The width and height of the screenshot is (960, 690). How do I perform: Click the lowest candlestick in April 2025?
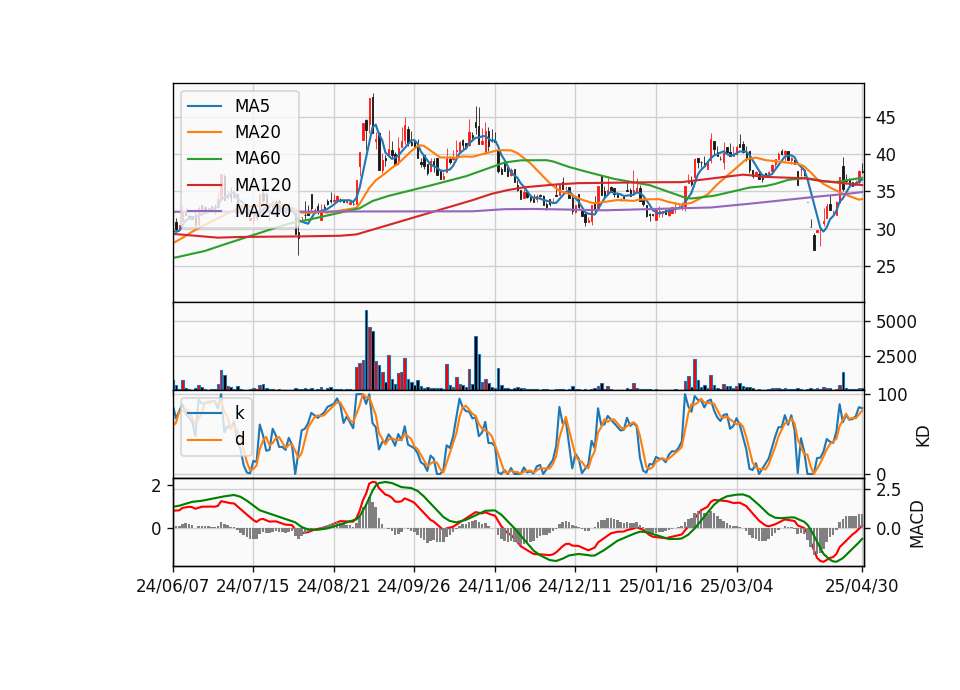pyautogui.click(x=814, y=241)
